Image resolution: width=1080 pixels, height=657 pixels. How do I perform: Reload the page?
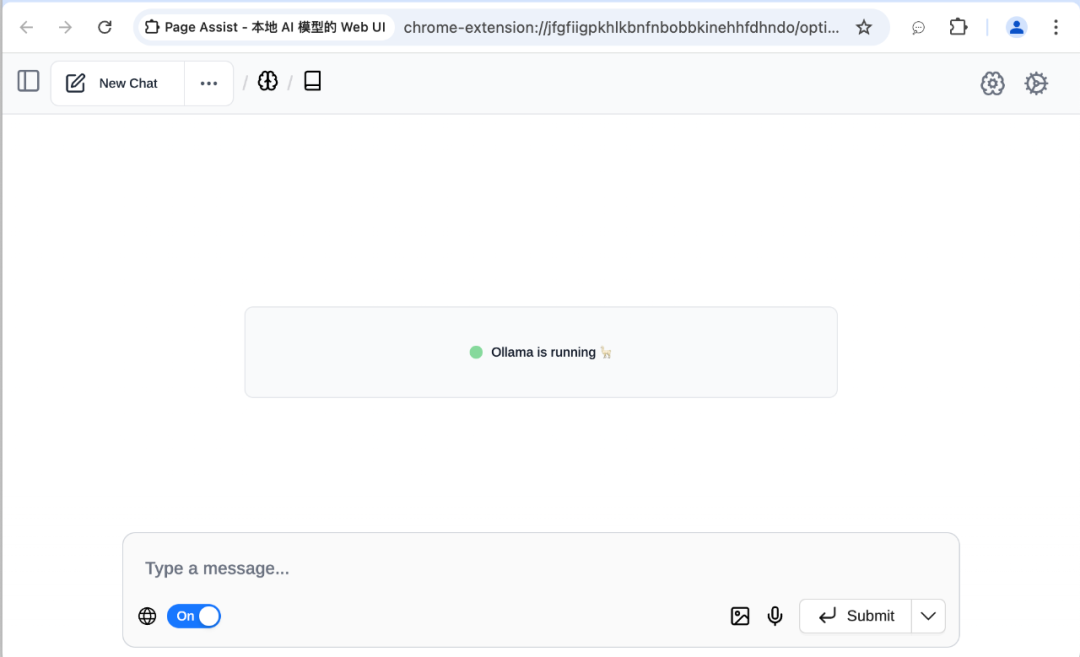coord(105,28)
